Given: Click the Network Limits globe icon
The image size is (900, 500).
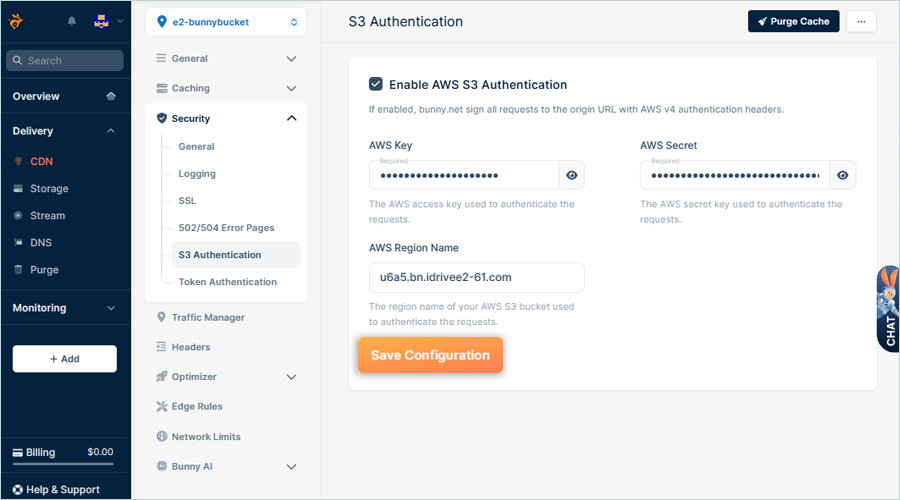Looking at the screenshot, I should click(162, 436).
